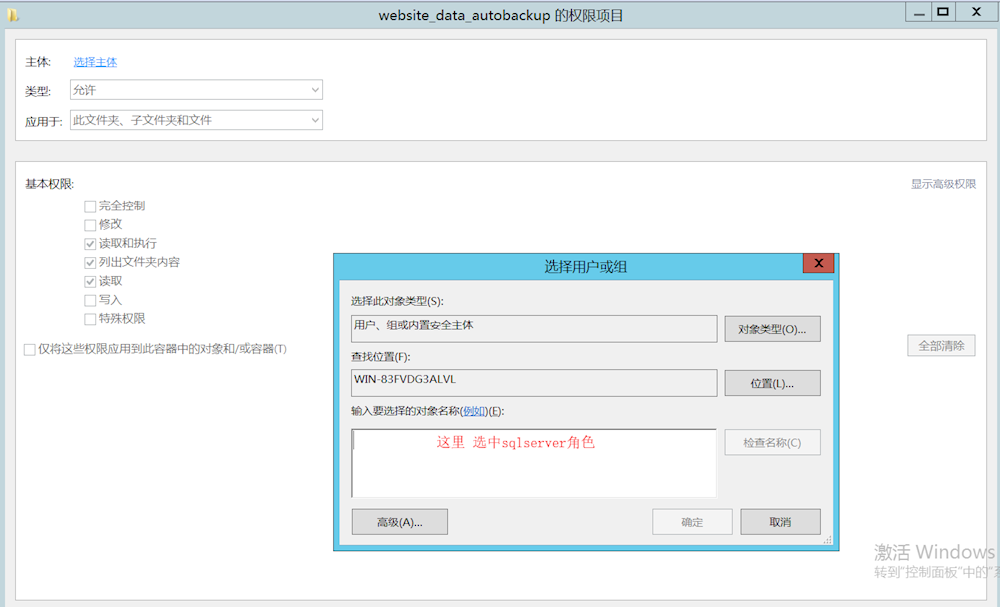1000x607 pixels.
Task: Enable the 修改 permission checkbox
Action: point(90,225)
